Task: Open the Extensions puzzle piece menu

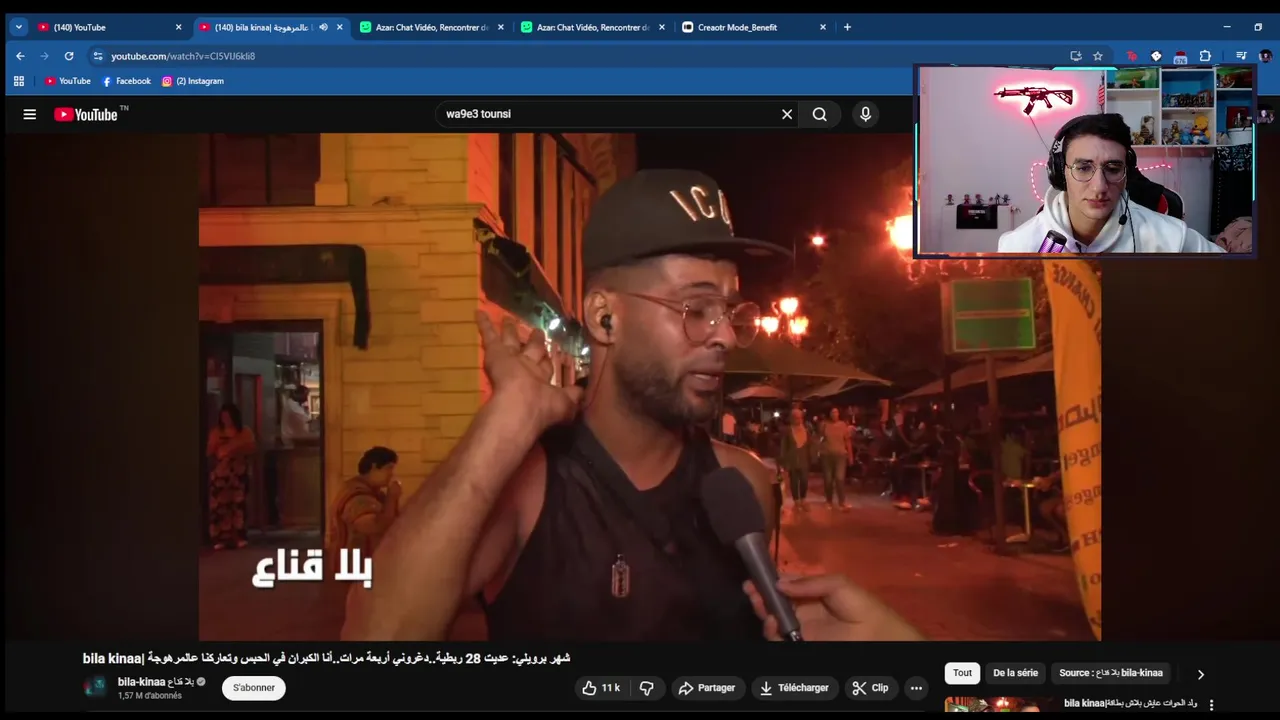Action: (x=1205, y=56)
